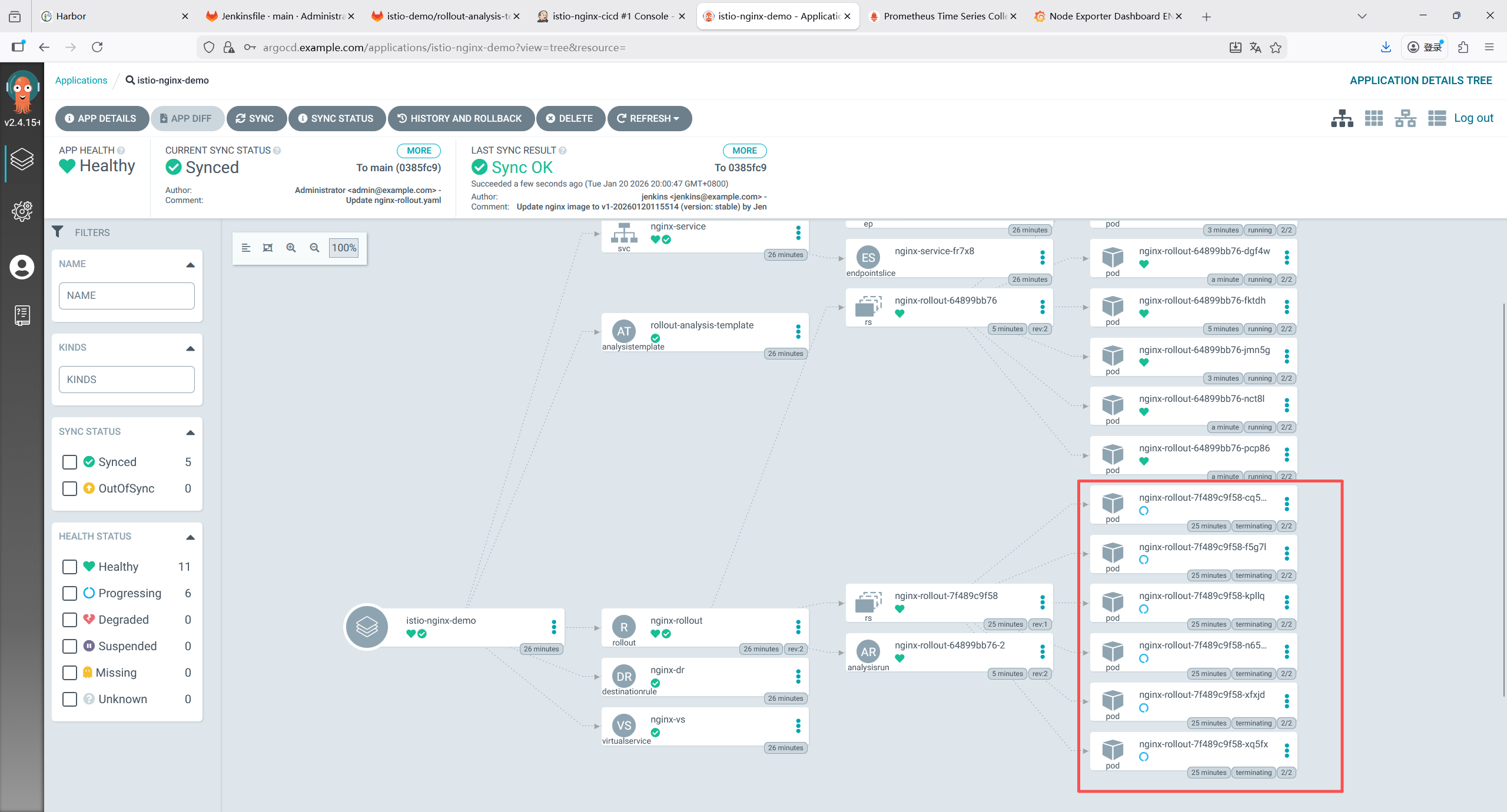Open the kebab menu of the nginx-rollout node
Image resolution: width=1507 pixels, height=812 pixels.
pos(798,627)
